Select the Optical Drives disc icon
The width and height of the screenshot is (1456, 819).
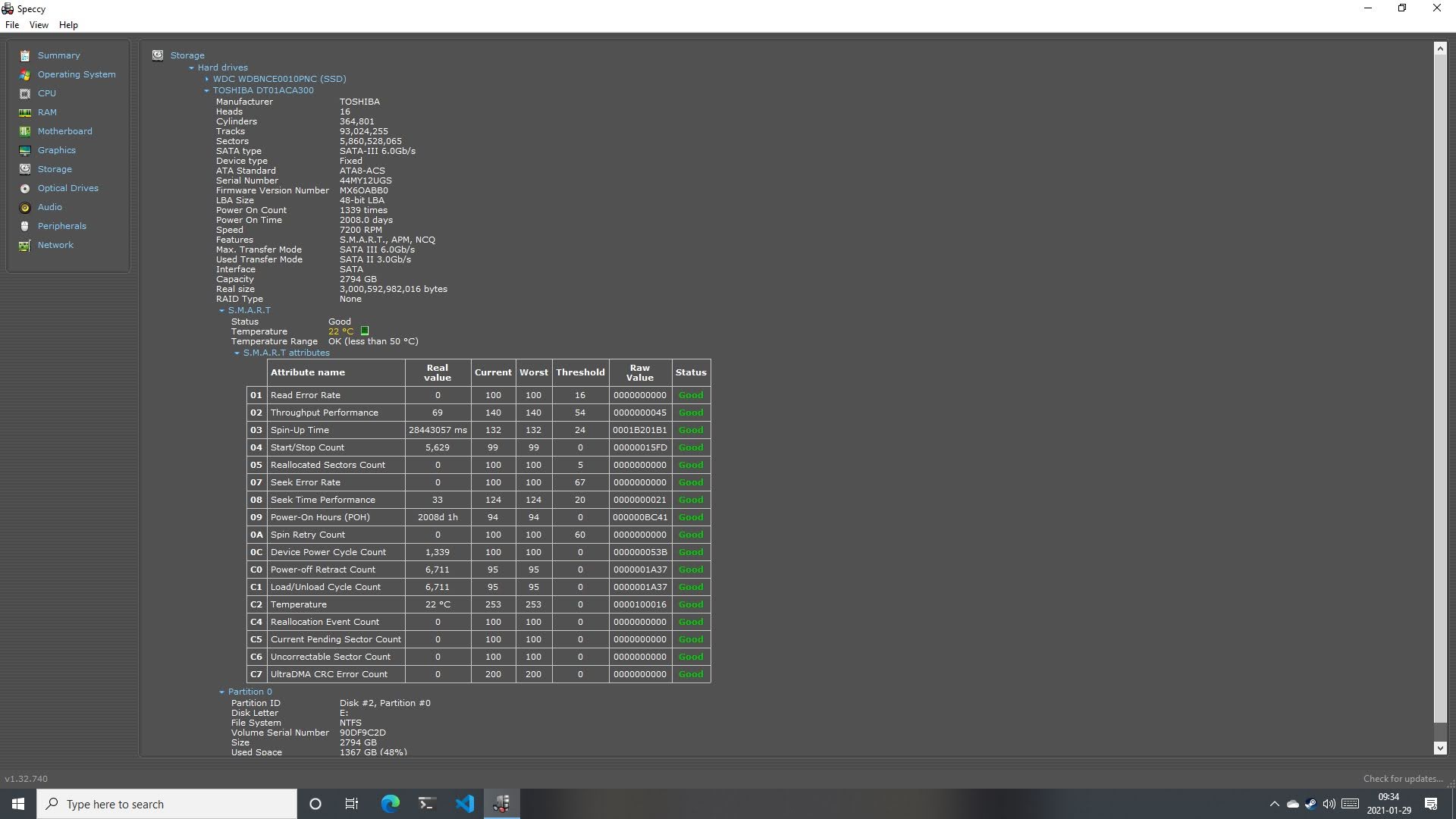pyautogui.click(x=25, y=188)
